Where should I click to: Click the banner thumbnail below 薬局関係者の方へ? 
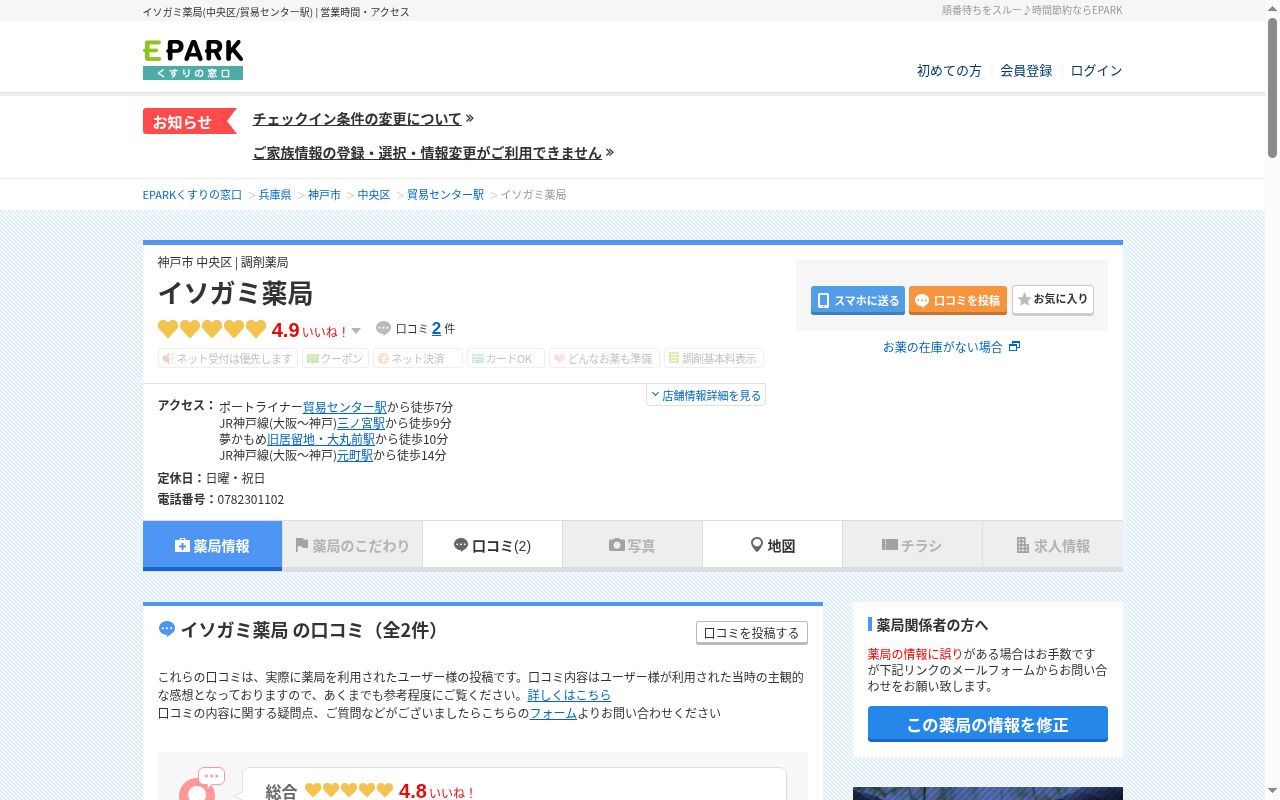(988, 794)
